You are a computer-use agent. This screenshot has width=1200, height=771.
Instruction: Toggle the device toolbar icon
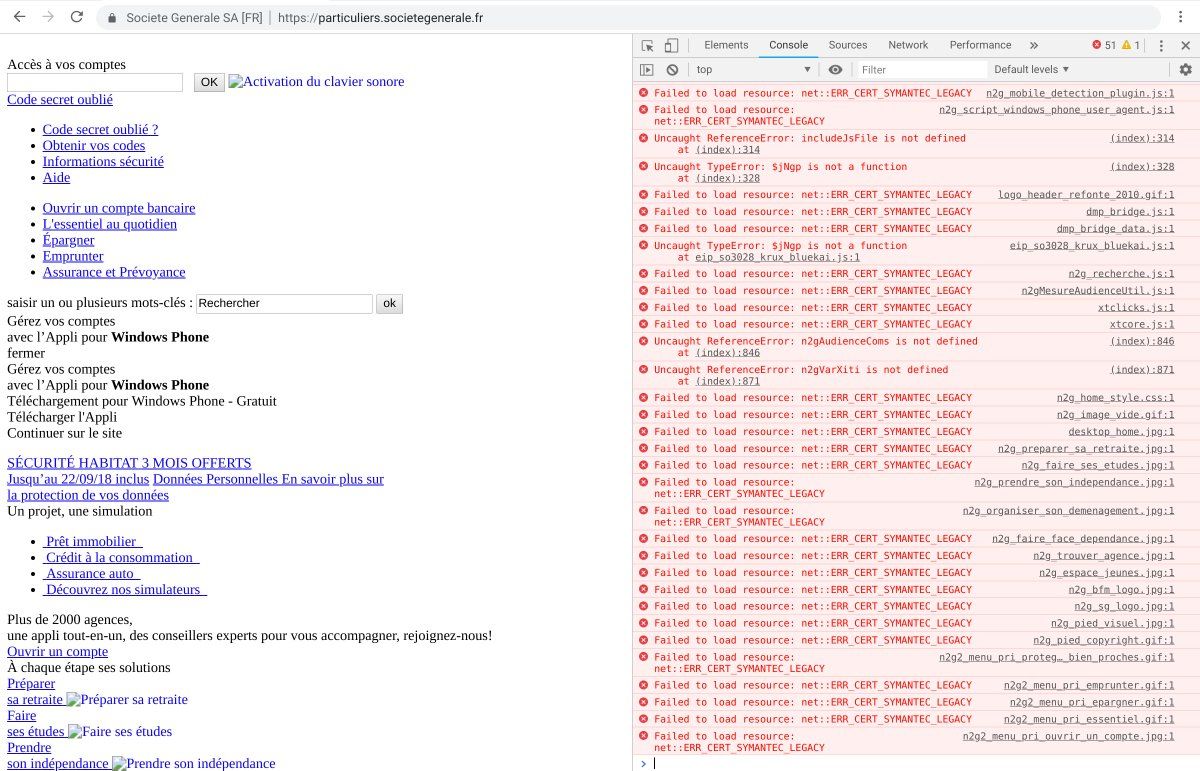click(671, 45)
